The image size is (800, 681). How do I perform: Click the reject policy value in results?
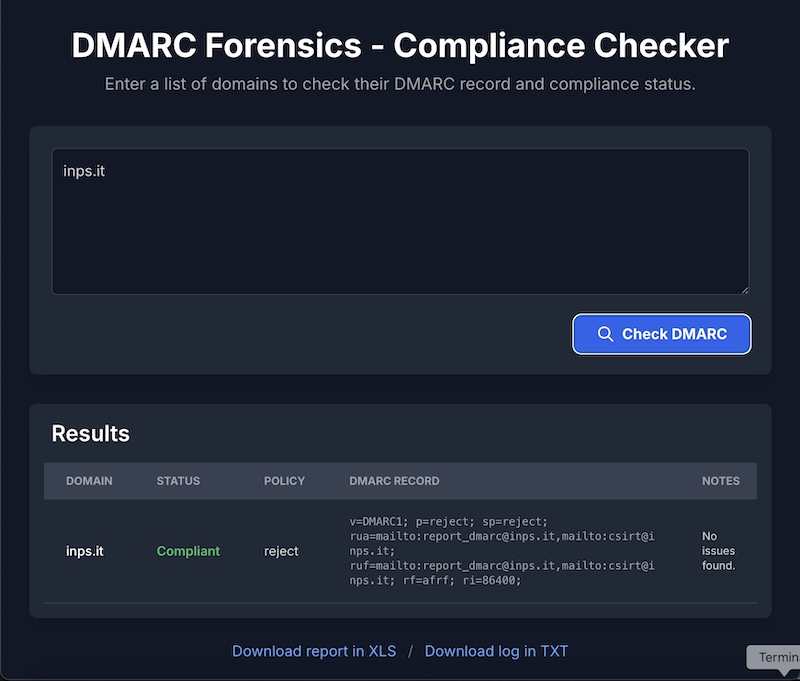point(281,551)
